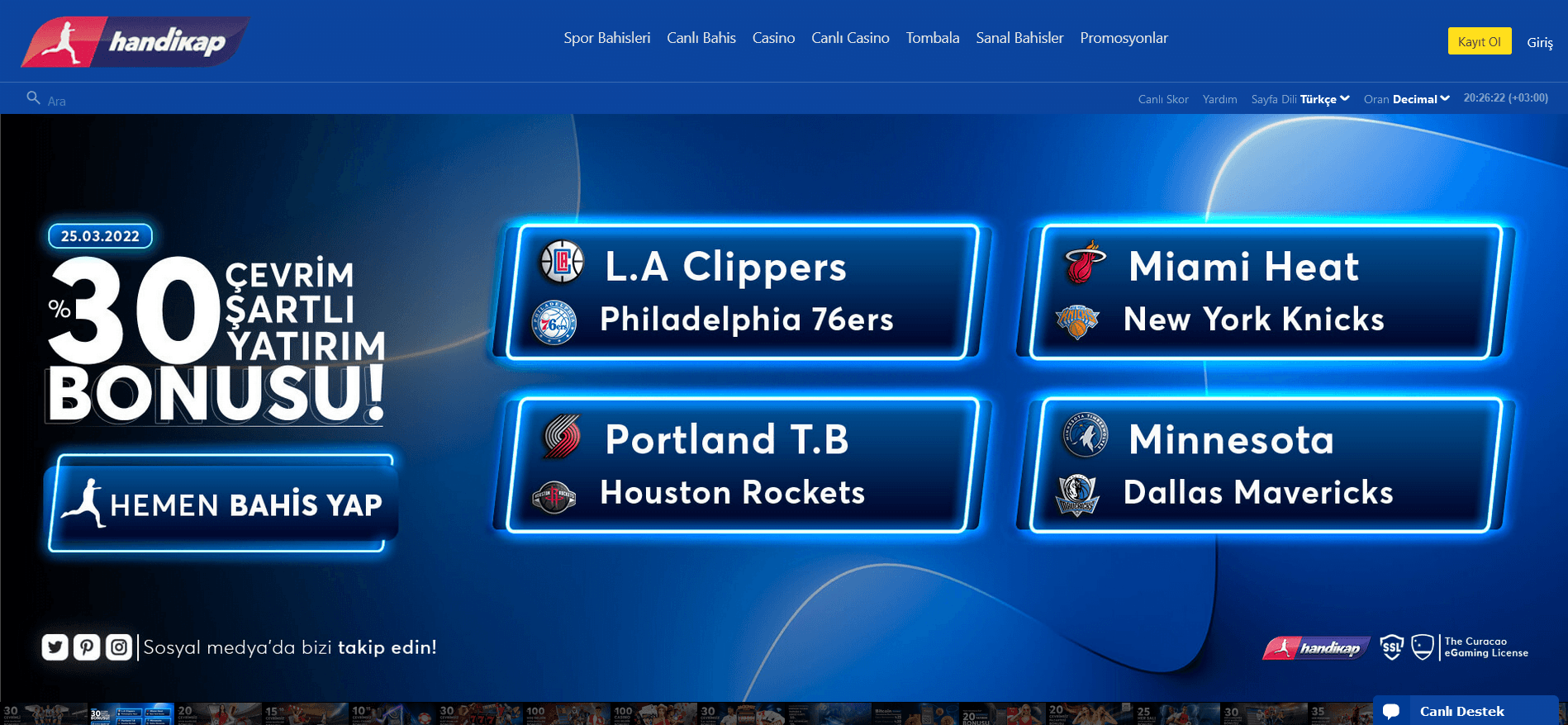
Task: Click the Portland Trail Blazers logo
Action: pyautogui.click(x=562, y=436)
